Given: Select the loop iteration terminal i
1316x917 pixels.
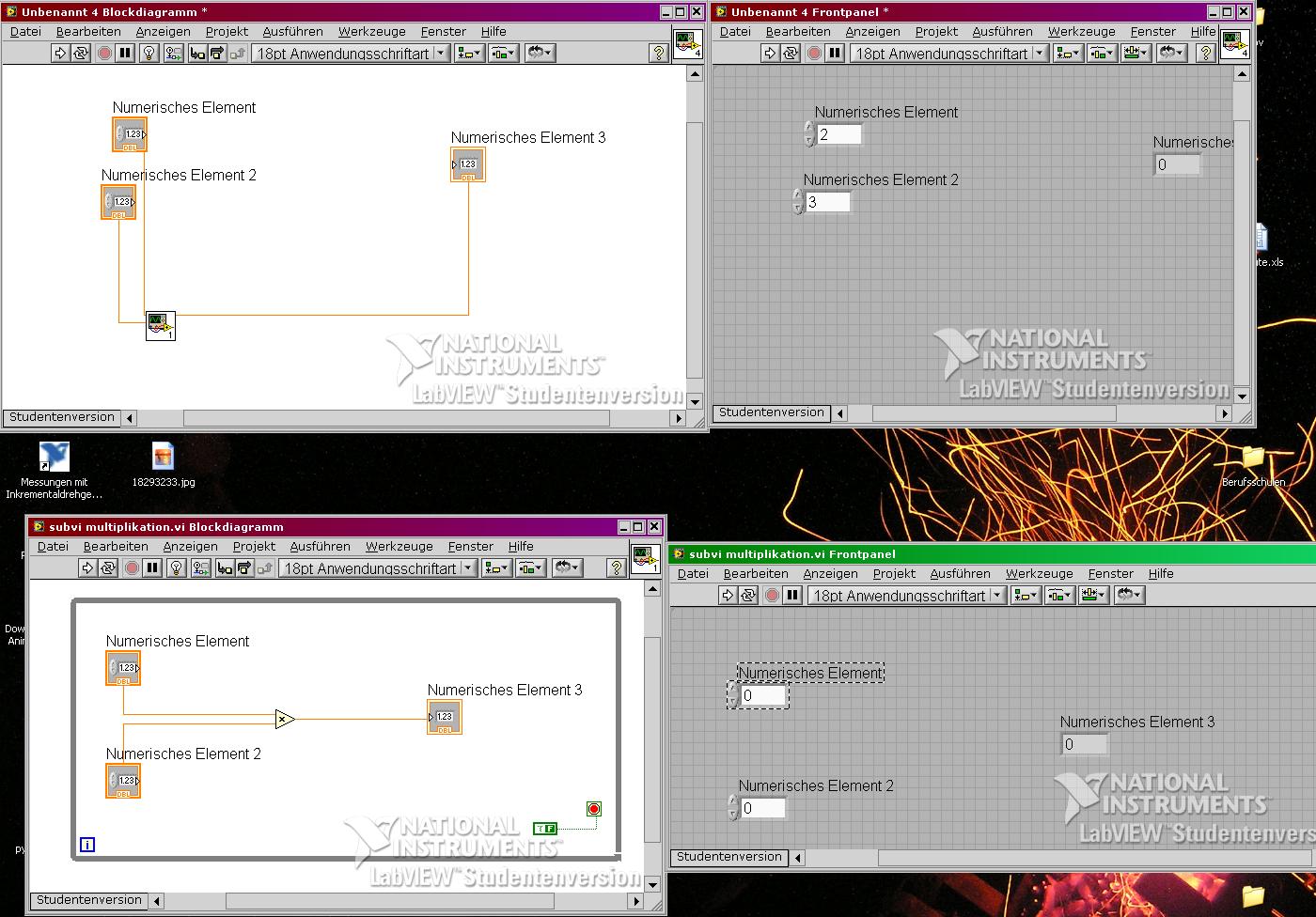Looking at the screenshot, I should [x=87, y=845].
